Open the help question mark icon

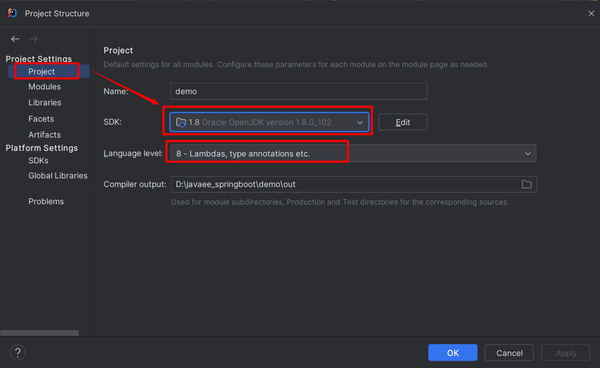(18, 353)
